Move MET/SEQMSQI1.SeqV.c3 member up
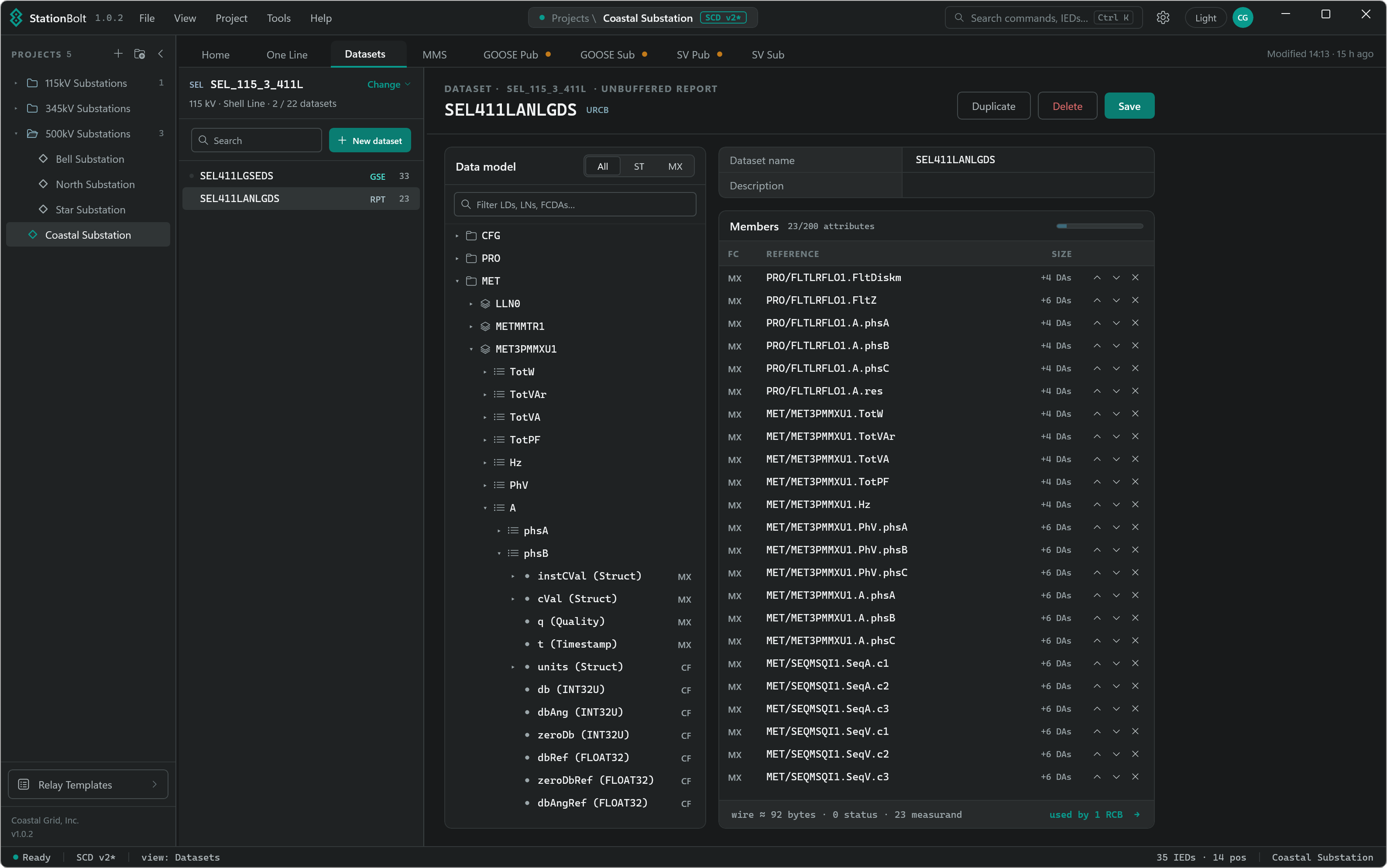Image resolution: width=1387 pixels, height=868 pixels. (1096, 777)
